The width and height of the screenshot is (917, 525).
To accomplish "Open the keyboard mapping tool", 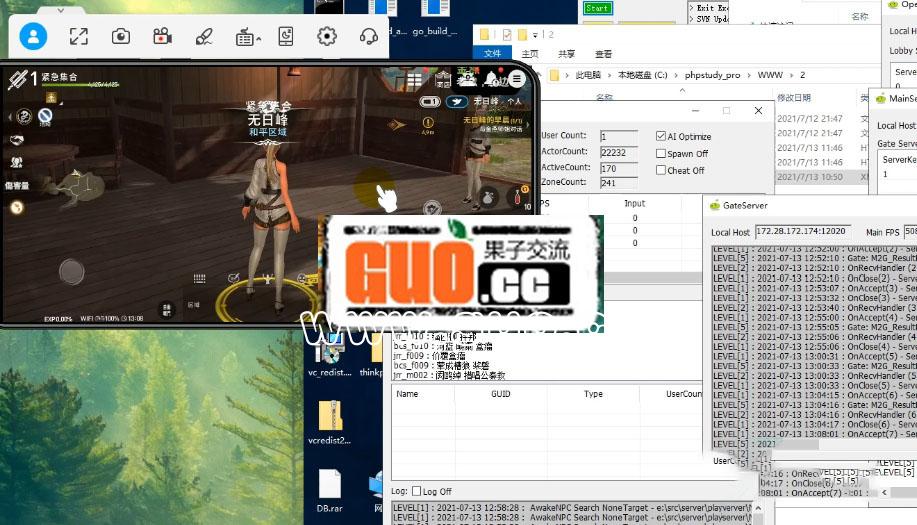I will 244,37.
